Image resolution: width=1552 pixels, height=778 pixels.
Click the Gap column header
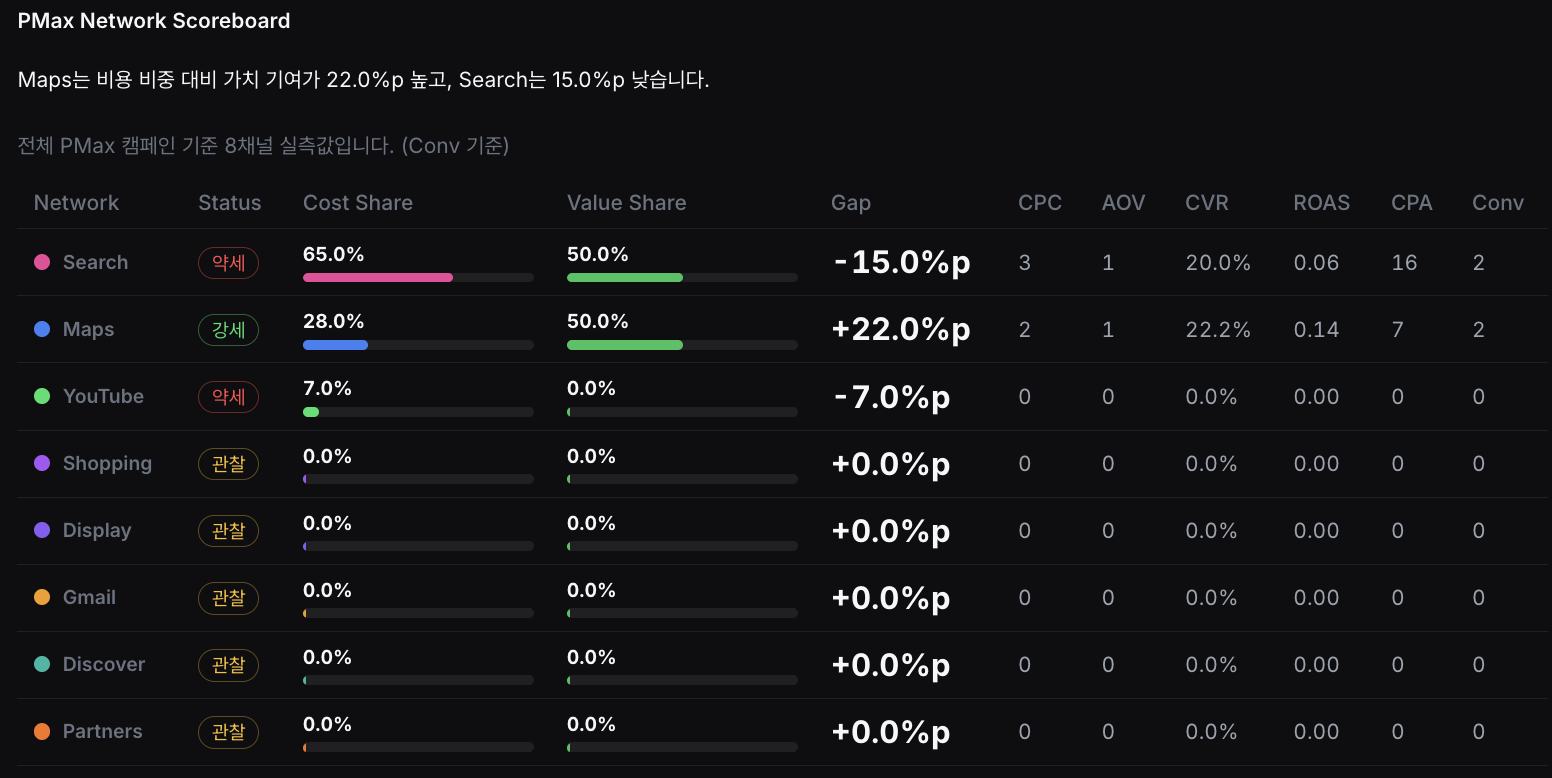click(851, 203)
